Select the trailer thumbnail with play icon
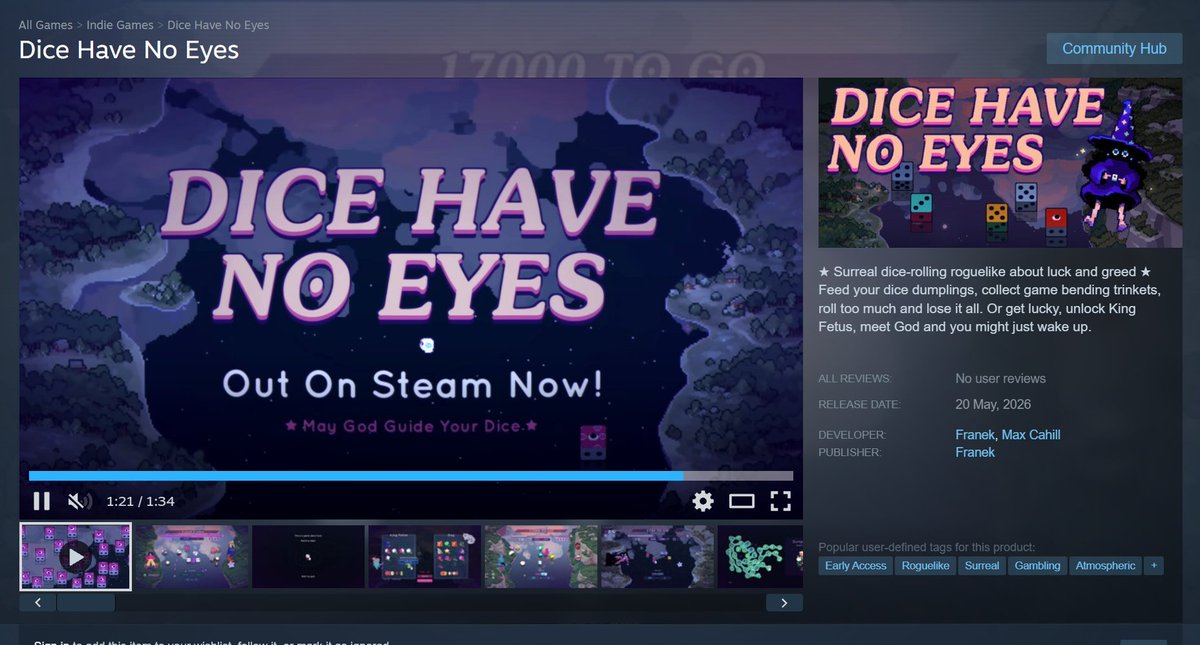 (x=75, y=556)
